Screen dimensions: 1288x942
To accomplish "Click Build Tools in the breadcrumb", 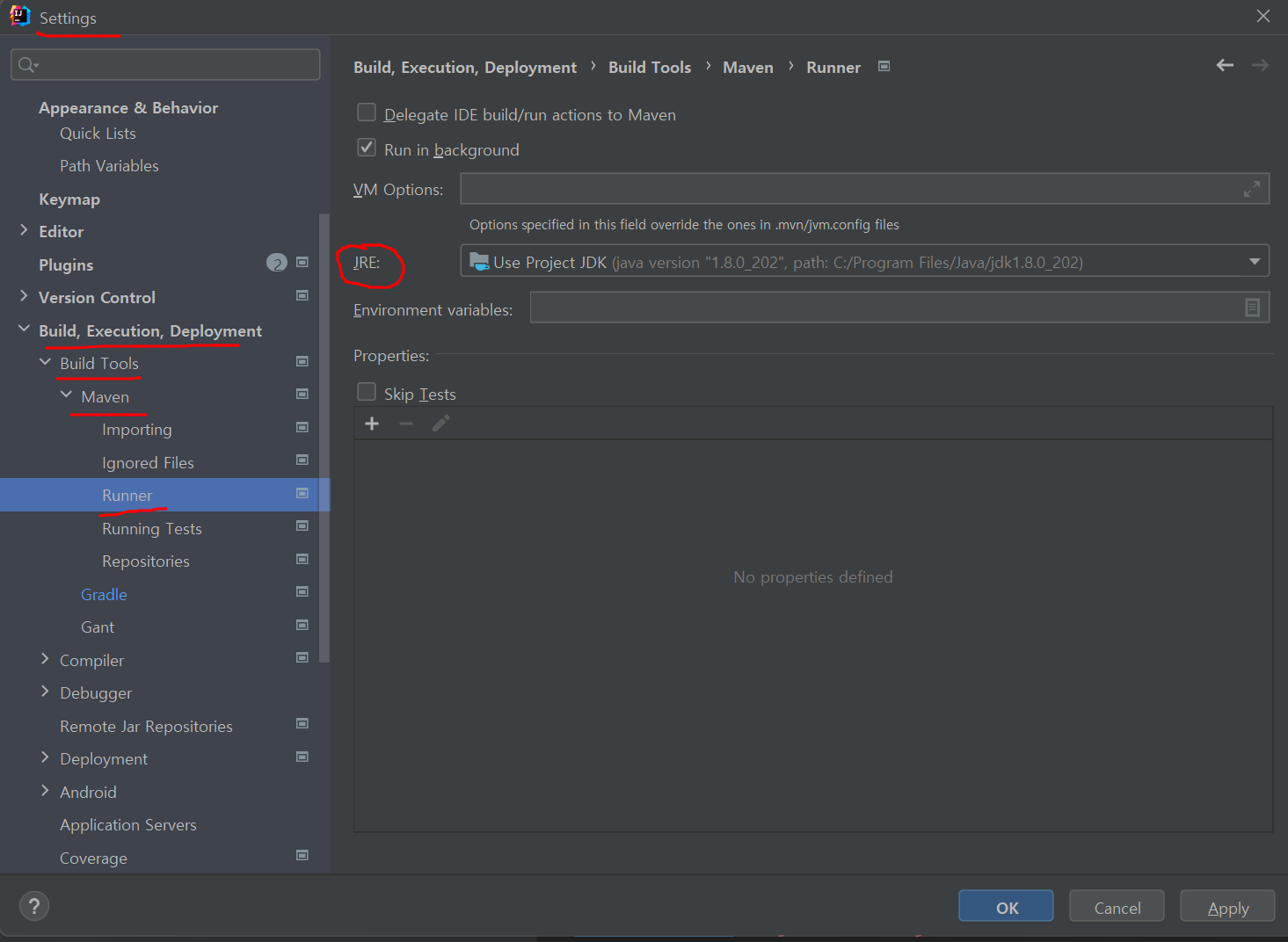I will pos(650,68).
